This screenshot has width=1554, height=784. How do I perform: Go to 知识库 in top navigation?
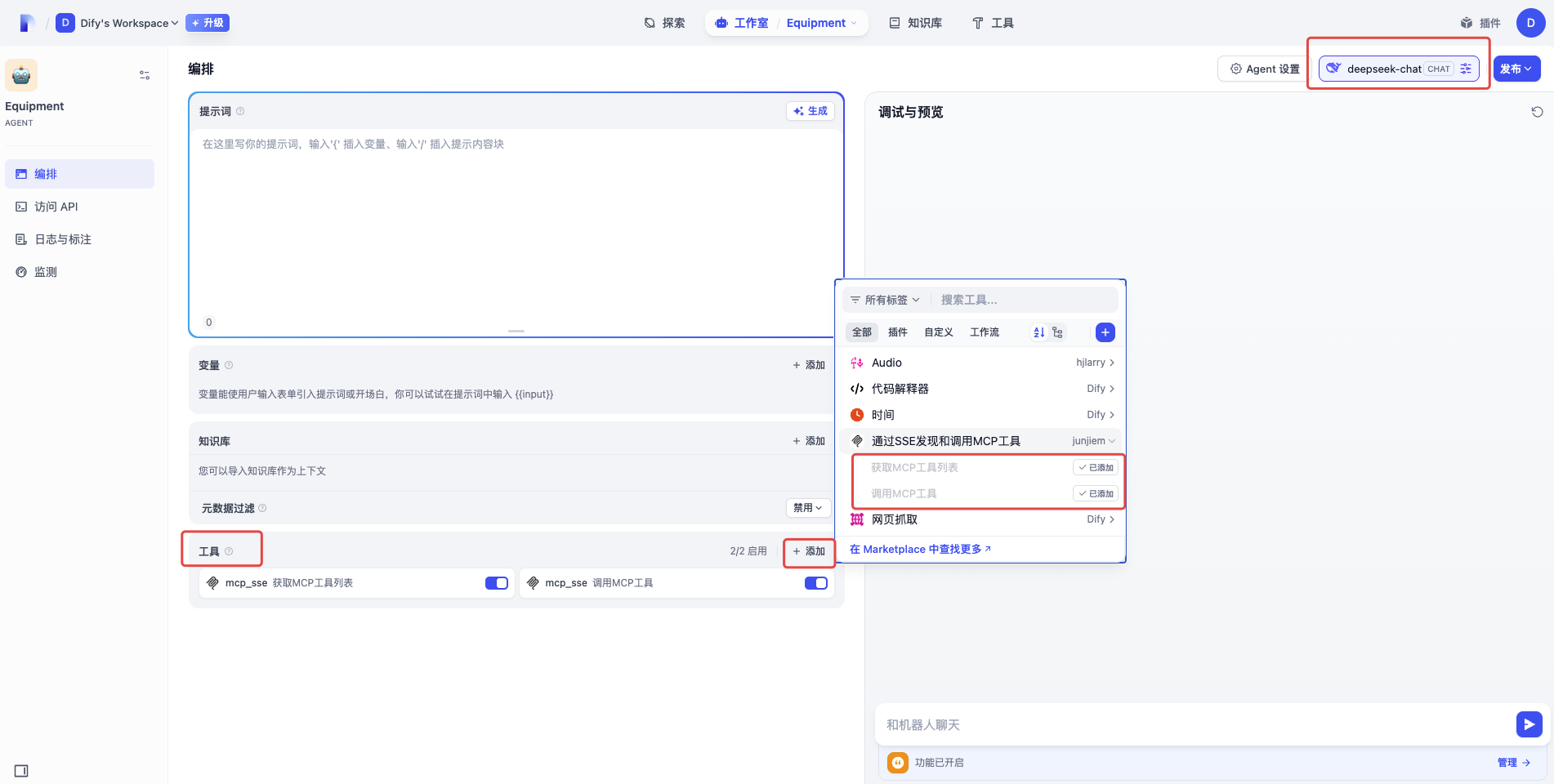pos(915,23)
